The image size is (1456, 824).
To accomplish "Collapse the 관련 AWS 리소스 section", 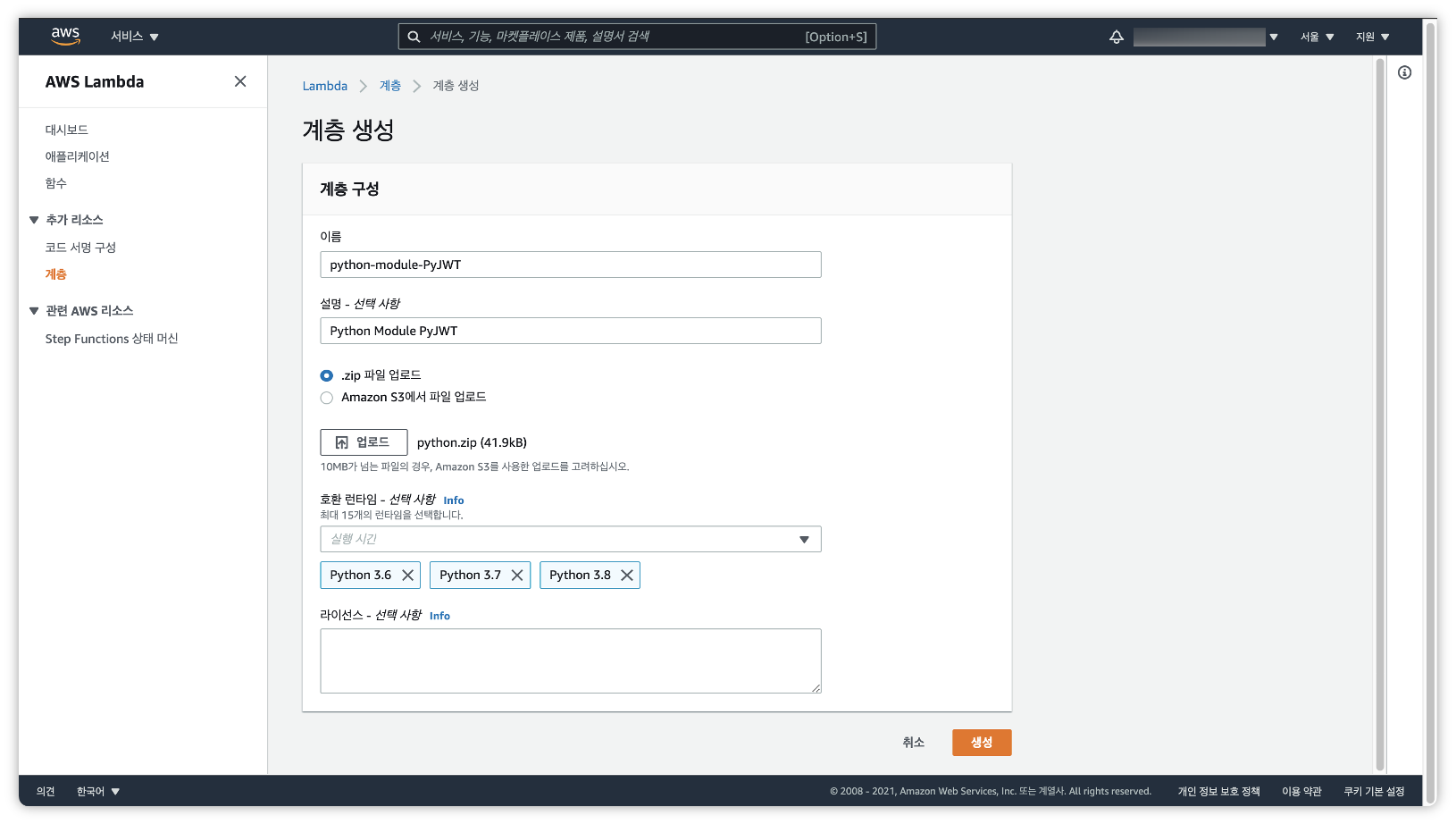I will click(34, 311).
